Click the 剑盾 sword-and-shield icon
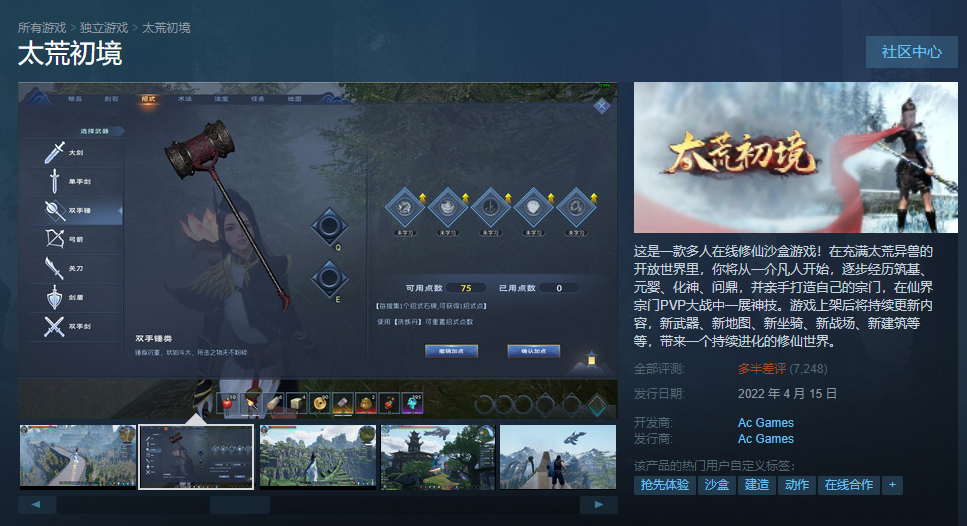 pos(54,297)
